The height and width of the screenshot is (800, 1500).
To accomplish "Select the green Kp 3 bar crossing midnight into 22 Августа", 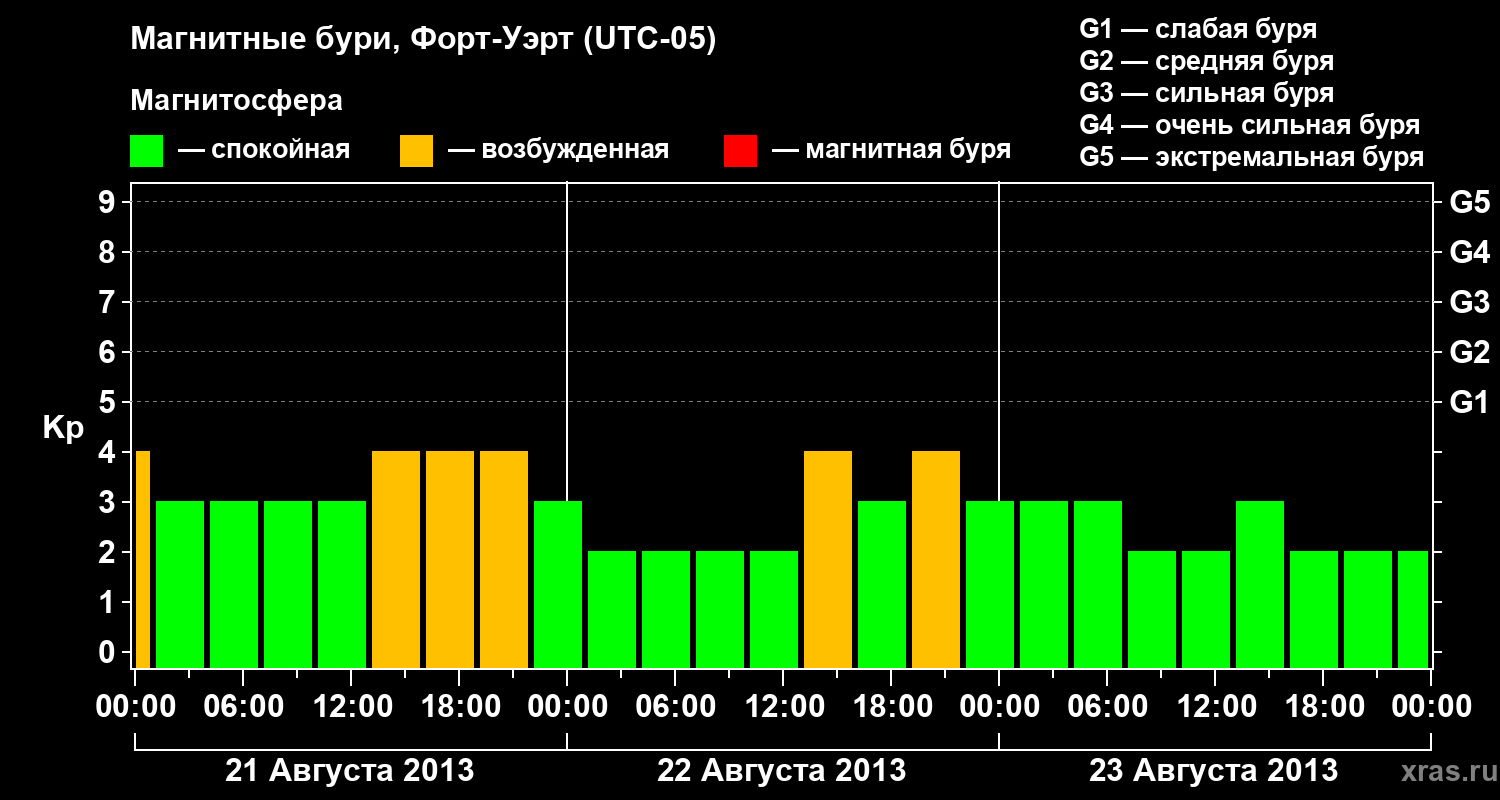I will point(558,584).
